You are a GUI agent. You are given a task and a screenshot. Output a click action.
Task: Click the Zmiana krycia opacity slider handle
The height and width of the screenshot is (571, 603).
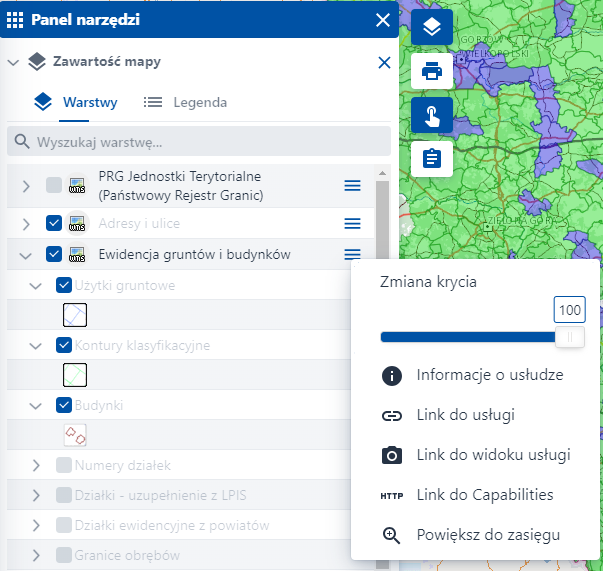tap(570, 337)
